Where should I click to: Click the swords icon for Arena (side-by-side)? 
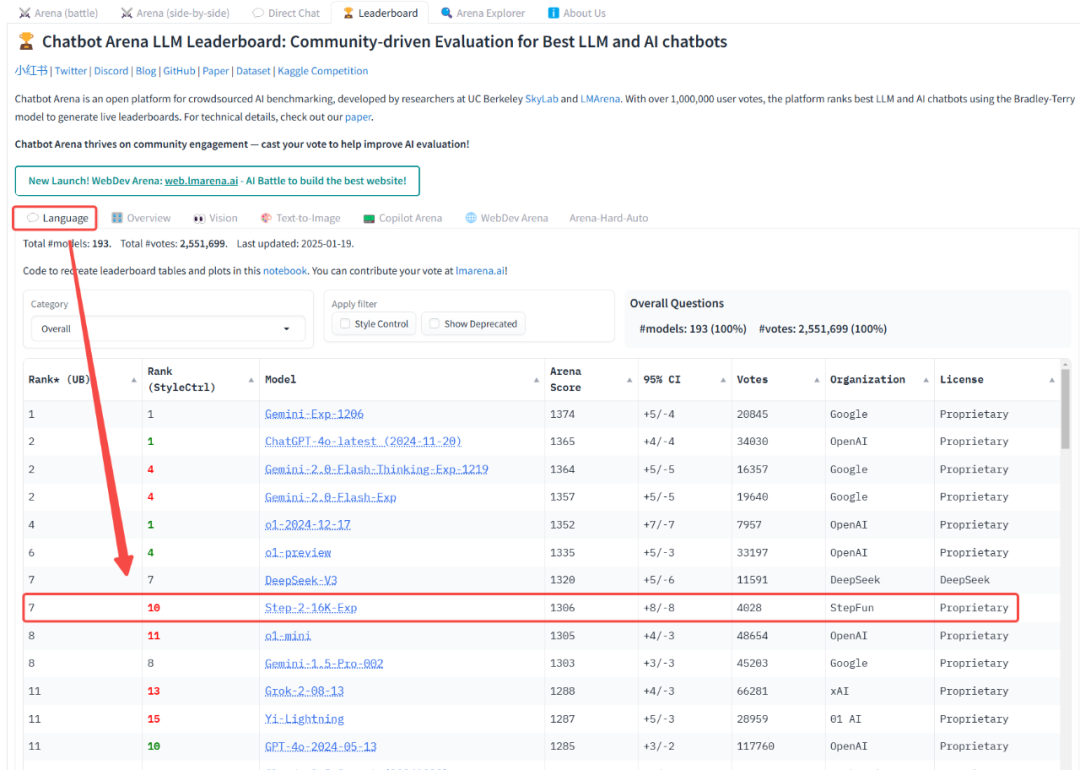click(126, 13)
